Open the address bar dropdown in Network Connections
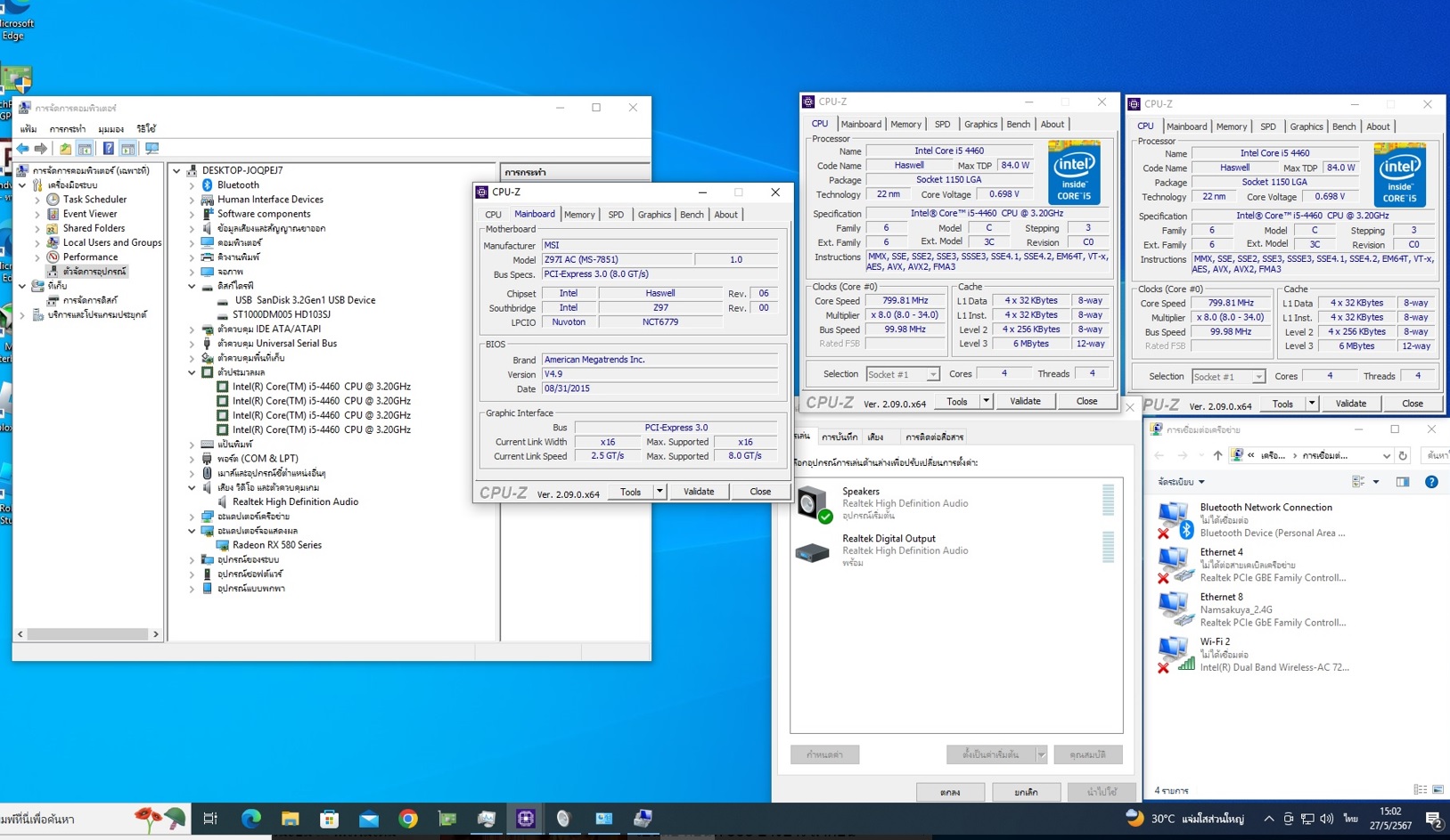This screenshot has height=840, width=1450. pos(1387,455)
